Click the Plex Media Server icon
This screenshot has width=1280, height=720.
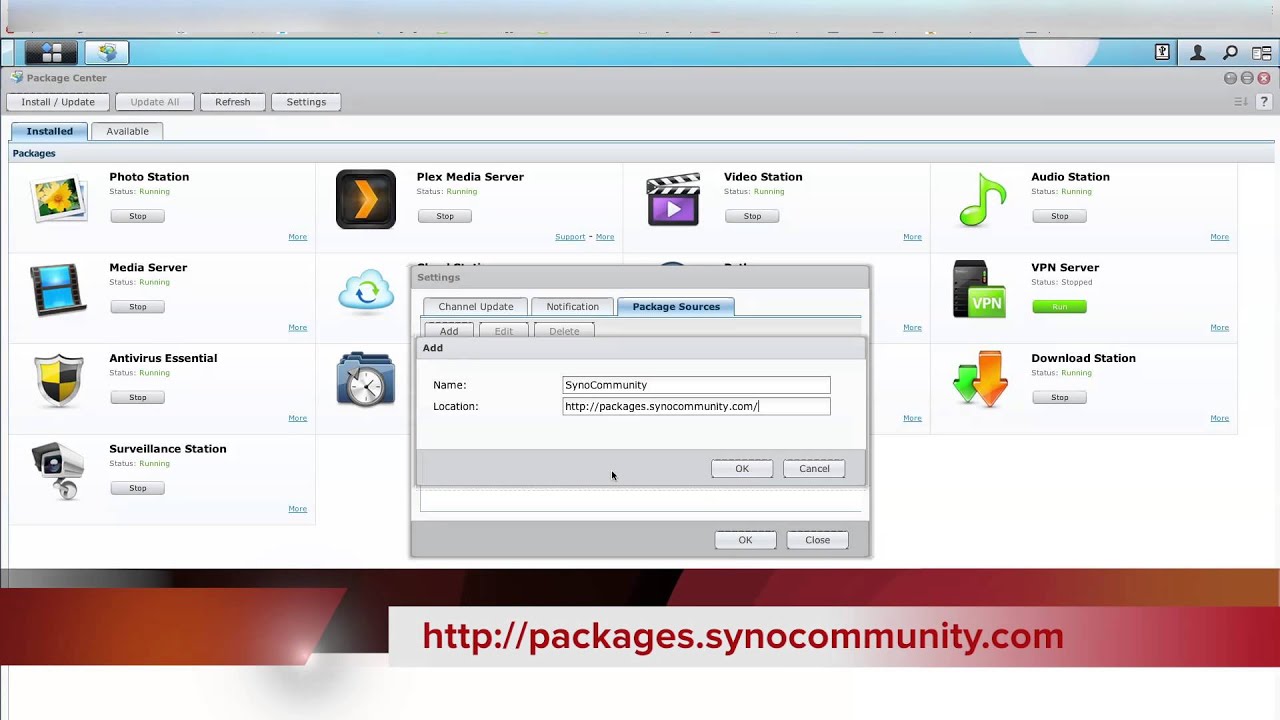(x=365, y=200)
